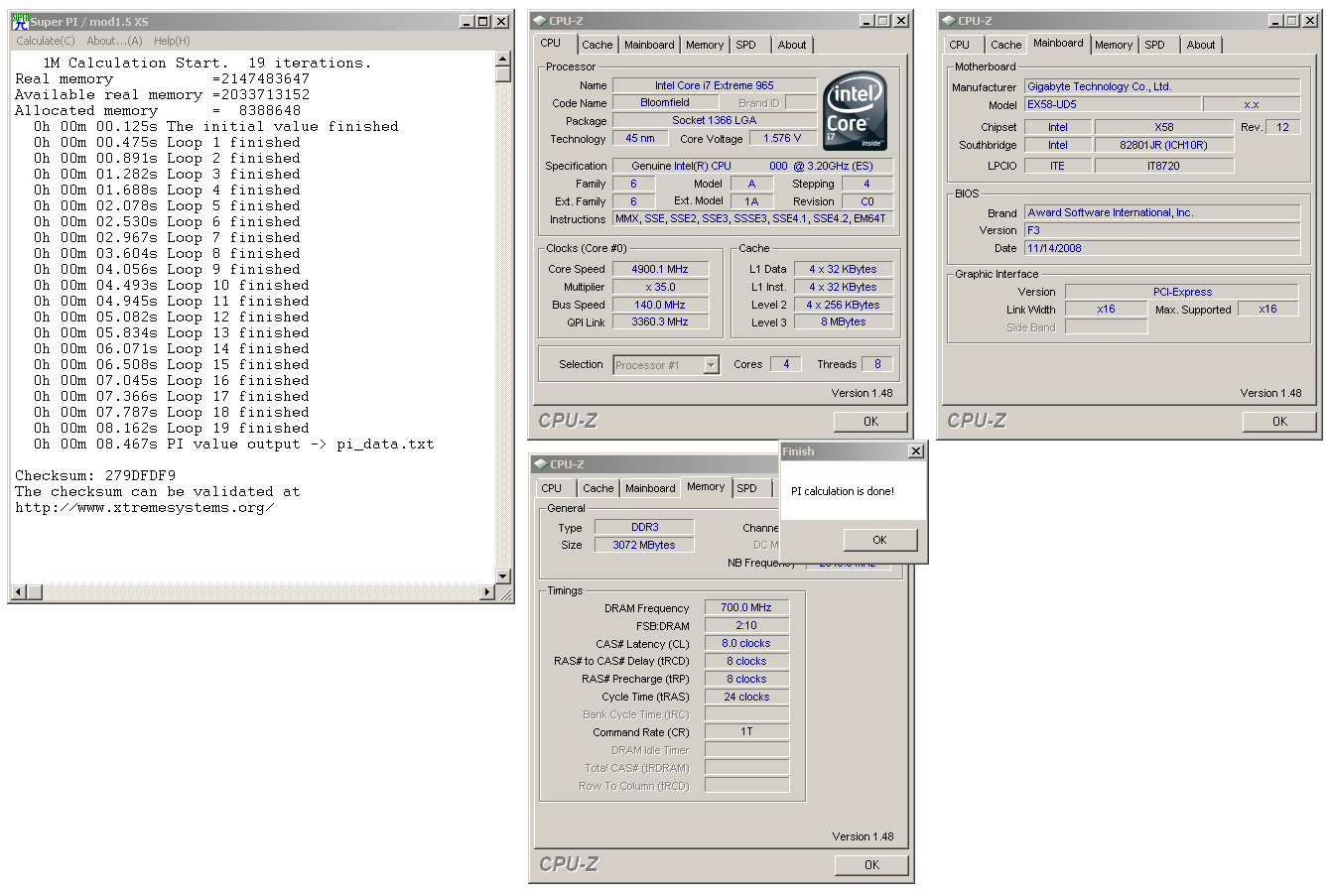Screen dimensions: 1332x896
Task: Switch to Mainboard tab in CPU window
Action: 649,45
